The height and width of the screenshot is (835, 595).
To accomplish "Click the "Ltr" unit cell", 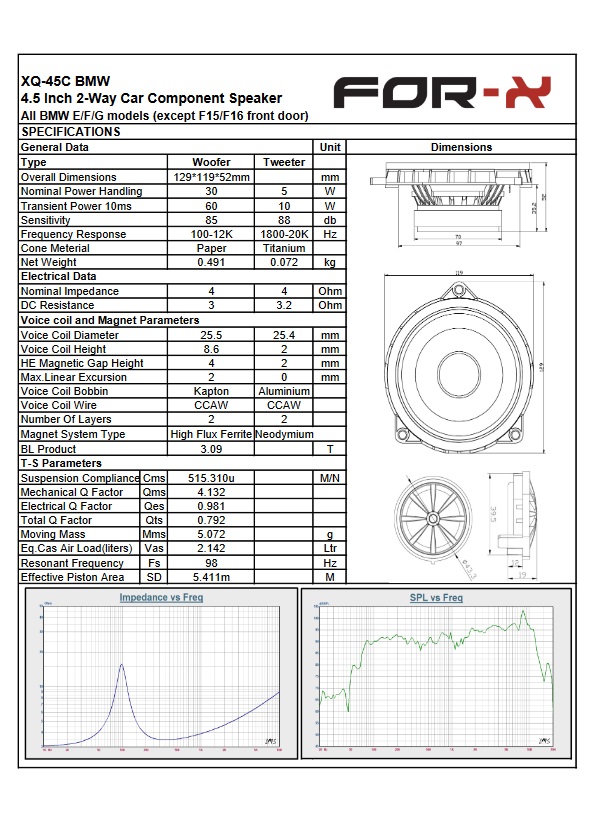I will tap(330, 548).
